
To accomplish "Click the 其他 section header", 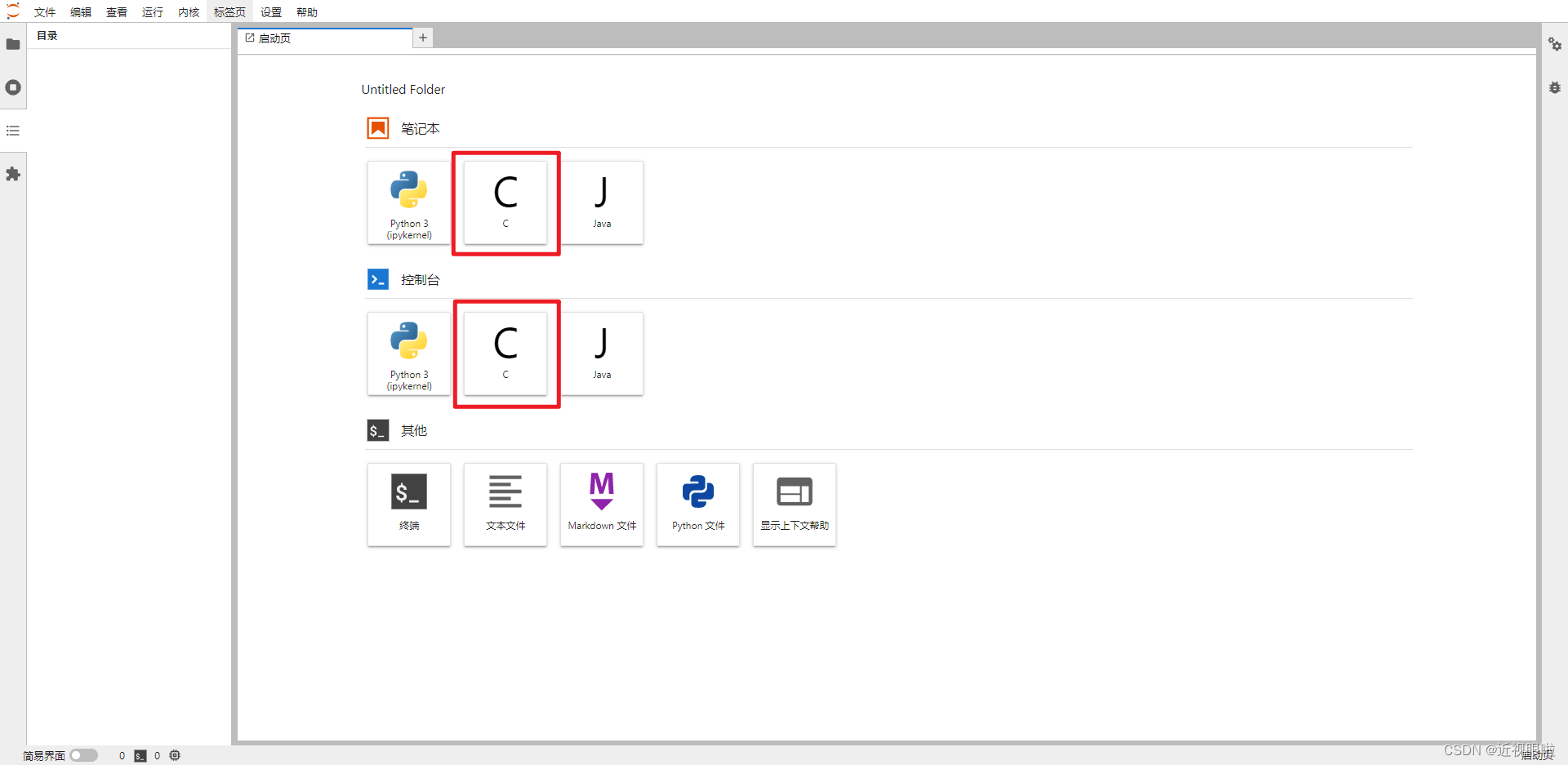I will point(414,431).
